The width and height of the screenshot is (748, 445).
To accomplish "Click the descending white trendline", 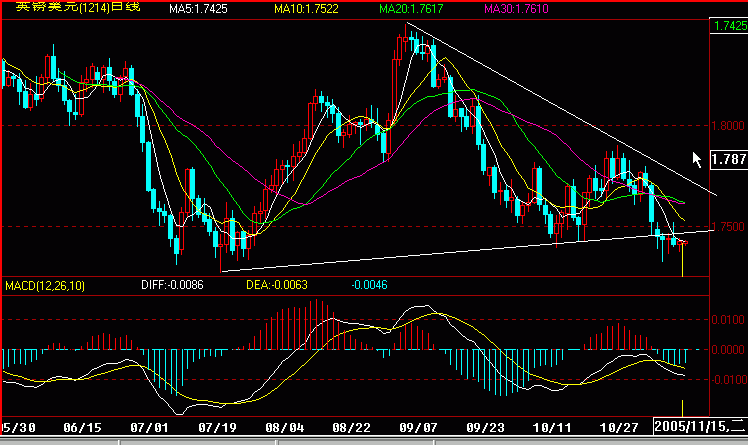I will (561, 109).
